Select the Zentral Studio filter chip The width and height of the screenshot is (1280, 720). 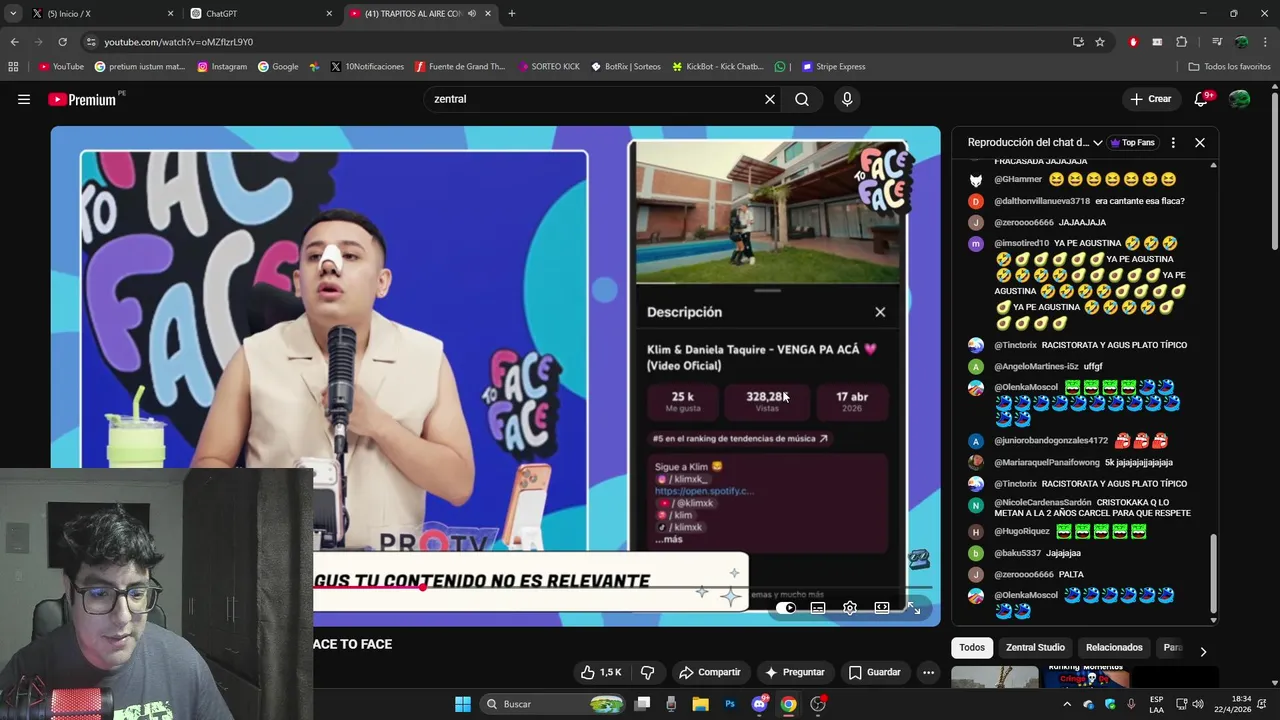coord(1035,648)
